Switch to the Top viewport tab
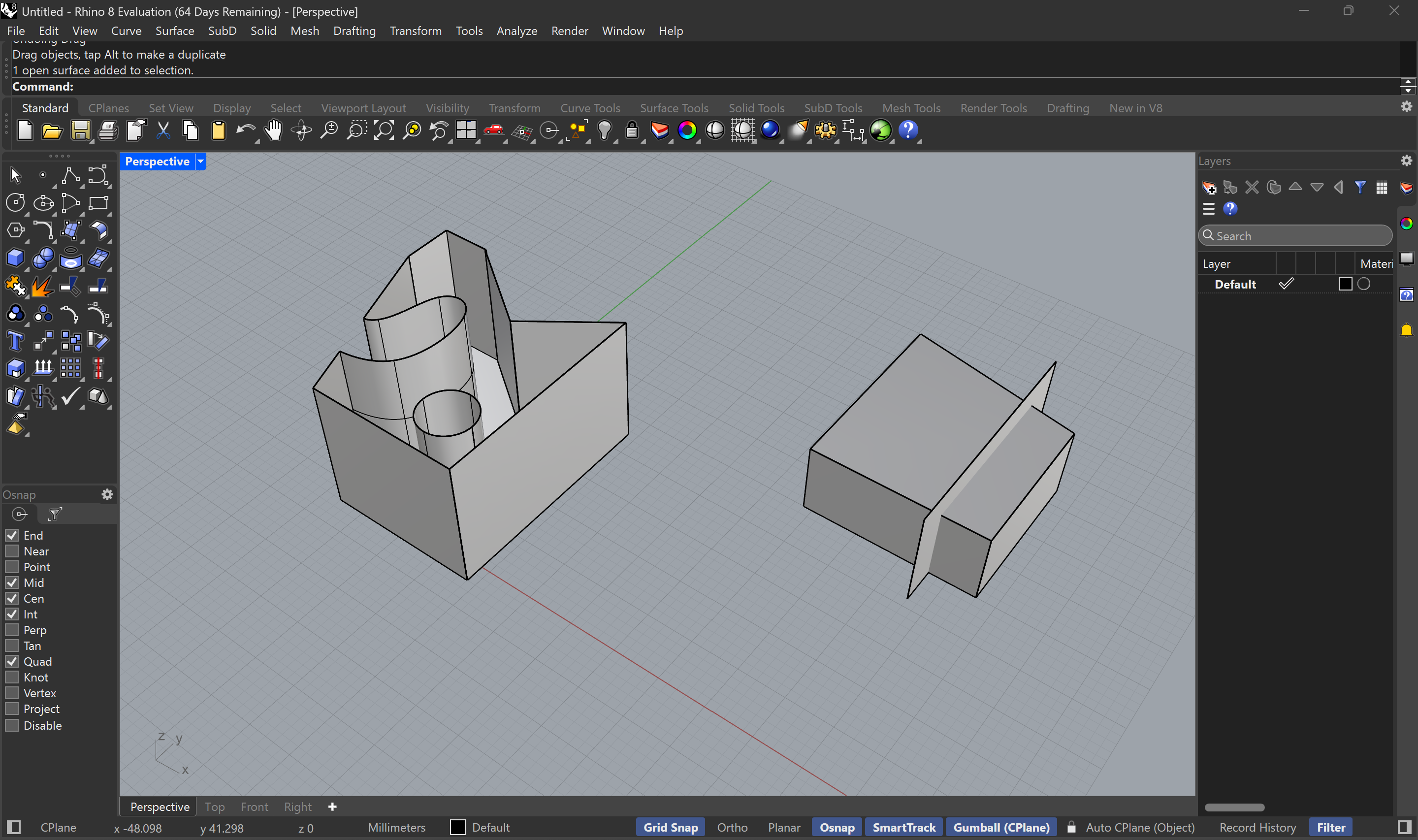Image resolution: width=1418 pixels, height=840 pixels. coord(215,807)
